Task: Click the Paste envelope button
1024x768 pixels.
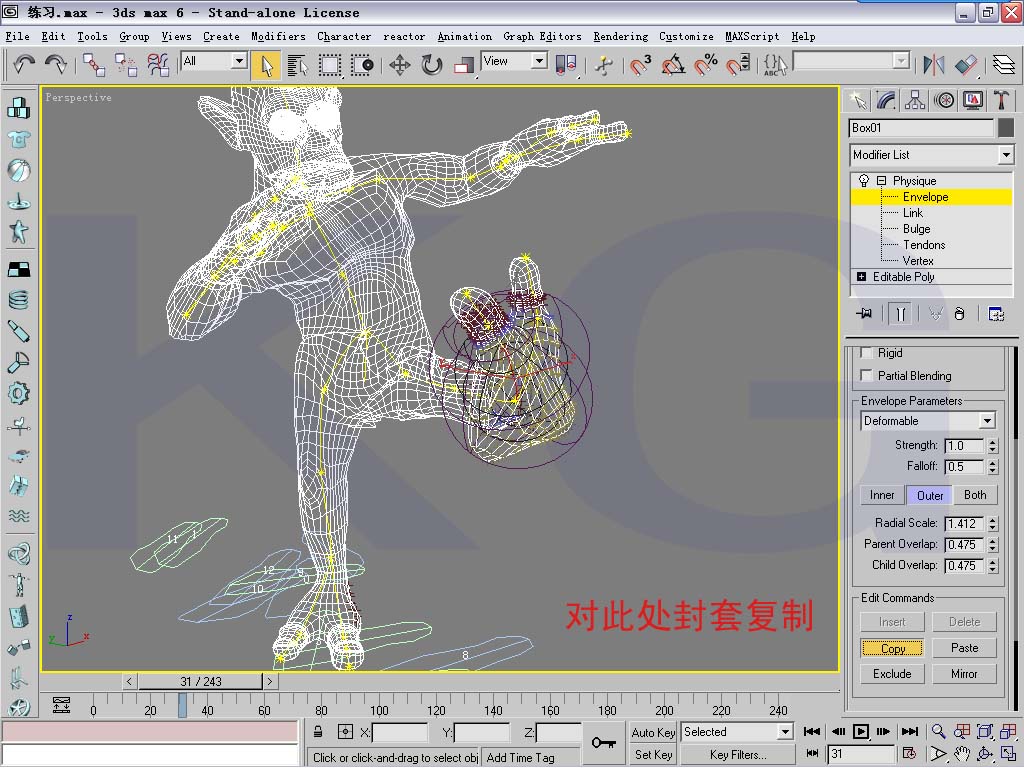Action: click(964, 648)
